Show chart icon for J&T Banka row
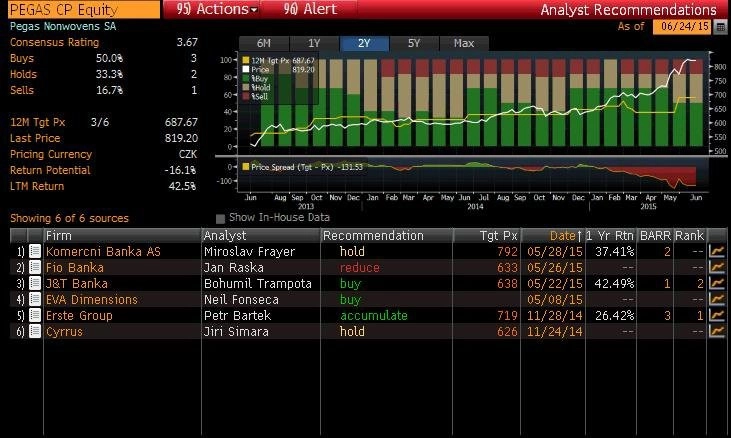731x438 pixels. click(x=717, y=283)
